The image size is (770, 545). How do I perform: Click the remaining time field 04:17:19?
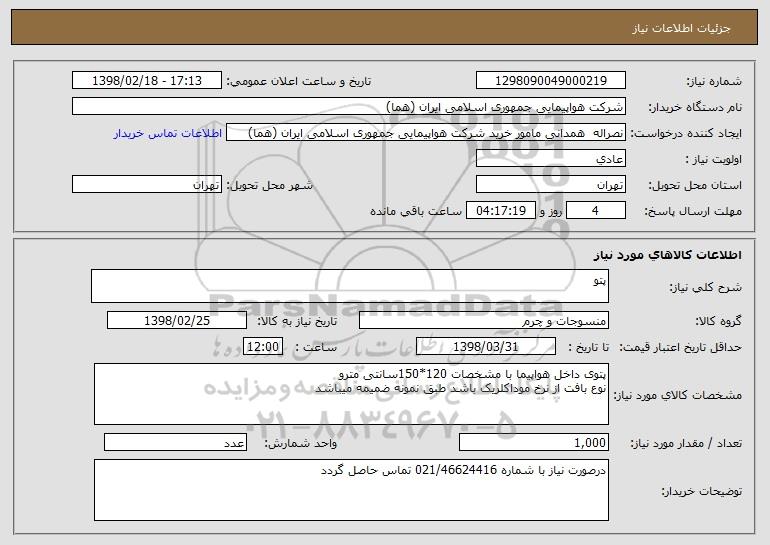500,211
